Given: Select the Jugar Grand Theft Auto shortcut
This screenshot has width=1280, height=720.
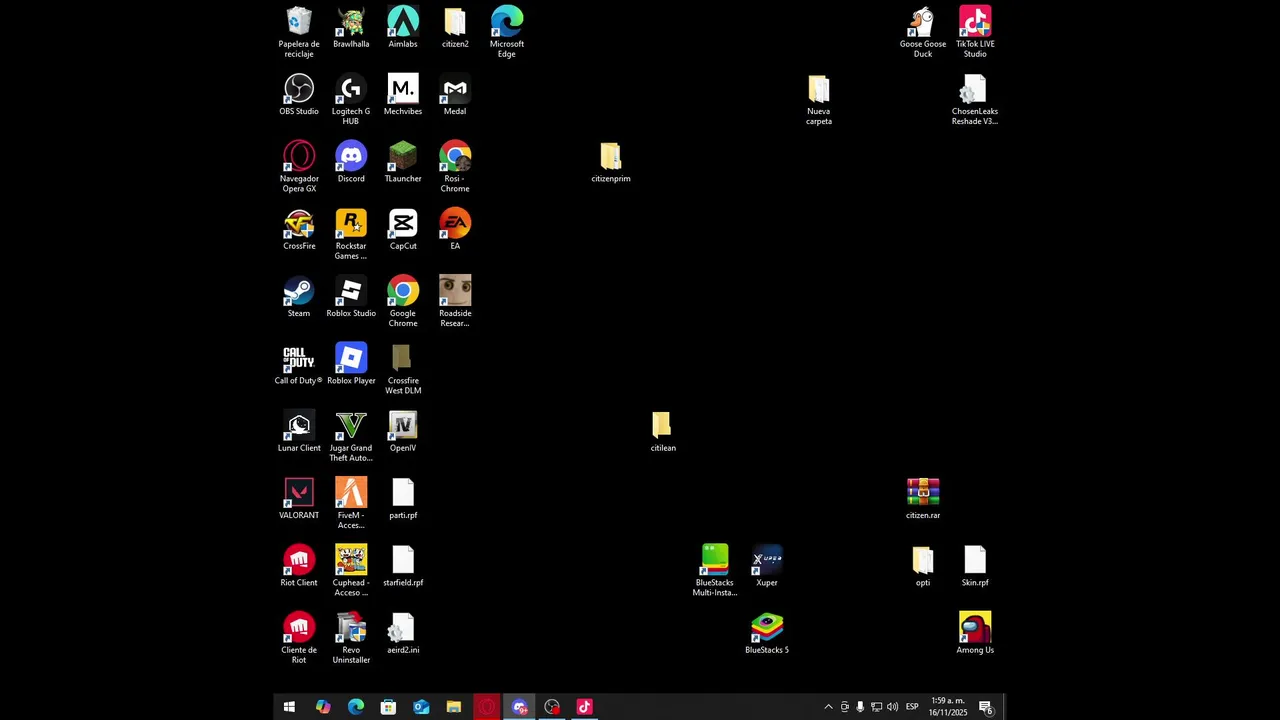Looking at the screenshot, I should 351,436.
